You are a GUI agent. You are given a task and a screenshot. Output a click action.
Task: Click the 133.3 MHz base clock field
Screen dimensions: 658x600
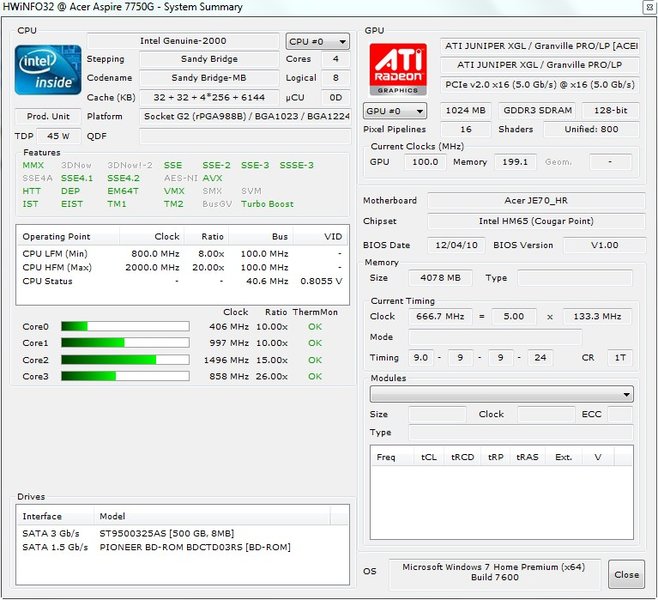pyautogui.click(x=597, y=316)
